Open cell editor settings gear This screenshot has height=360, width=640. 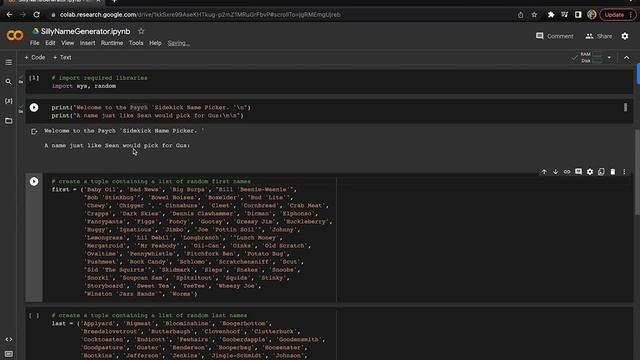tap(590, 172)
